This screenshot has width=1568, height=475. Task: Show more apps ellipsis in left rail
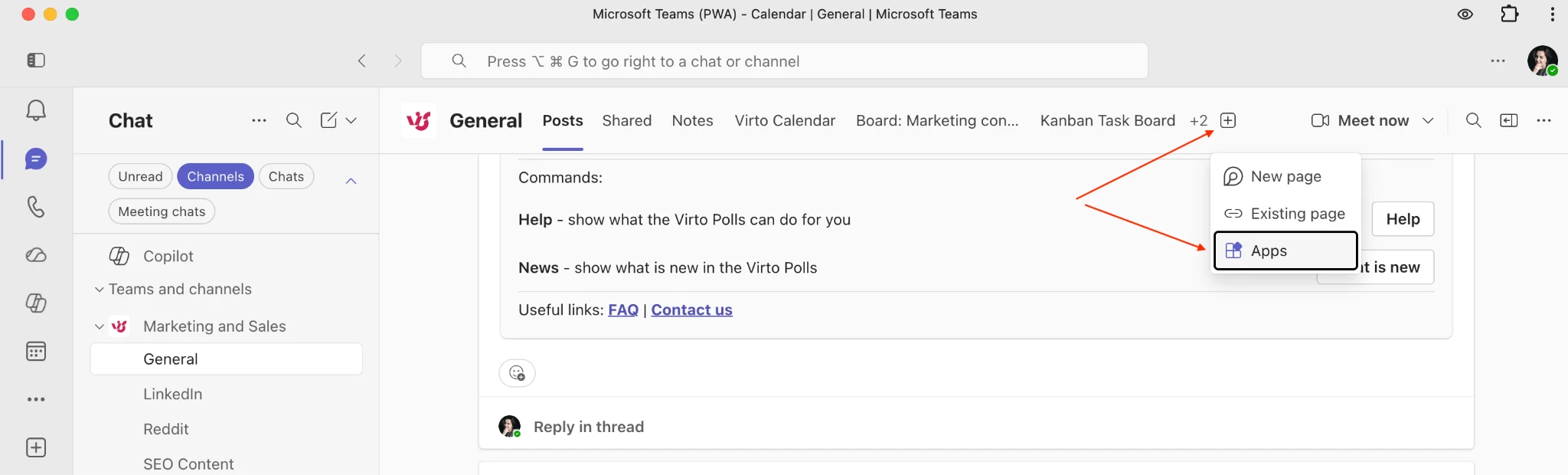coord(36,399)
